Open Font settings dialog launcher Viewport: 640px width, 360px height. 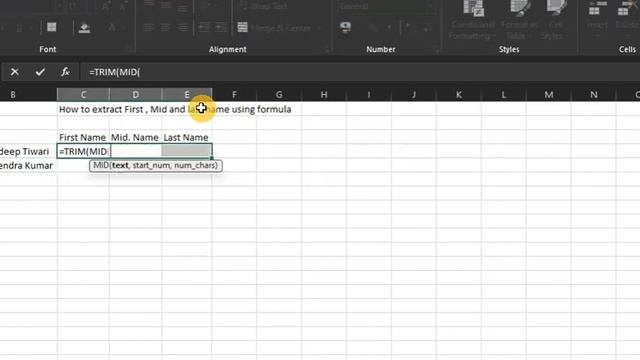(x=130, y=50)
